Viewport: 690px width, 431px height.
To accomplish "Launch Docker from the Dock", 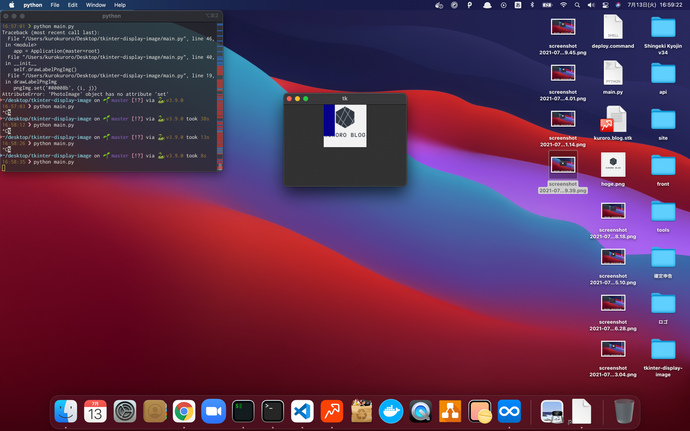I will [391, 411].
